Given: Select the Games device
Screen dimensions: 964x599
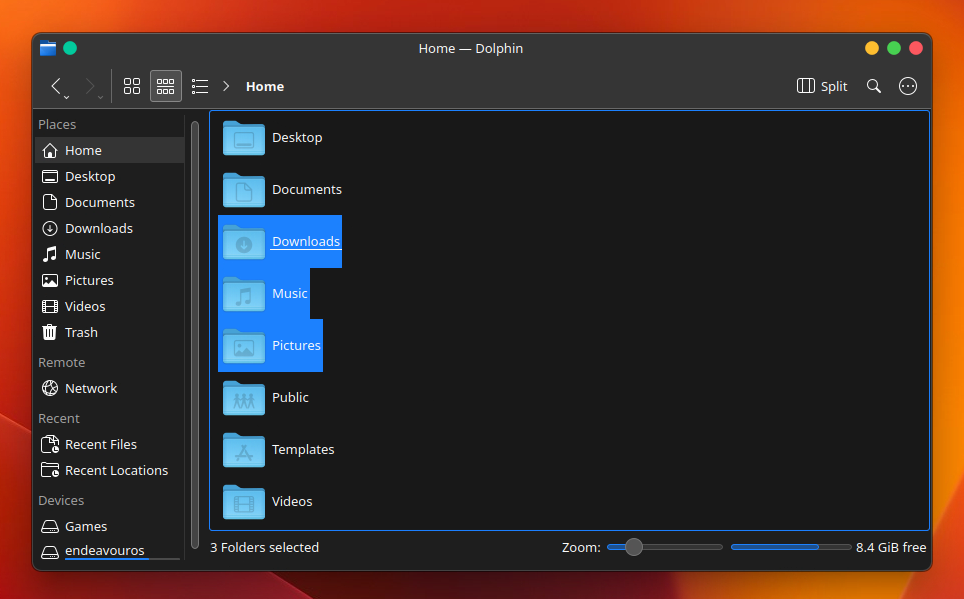Looking at the screenshot, I should pos(109,526).
